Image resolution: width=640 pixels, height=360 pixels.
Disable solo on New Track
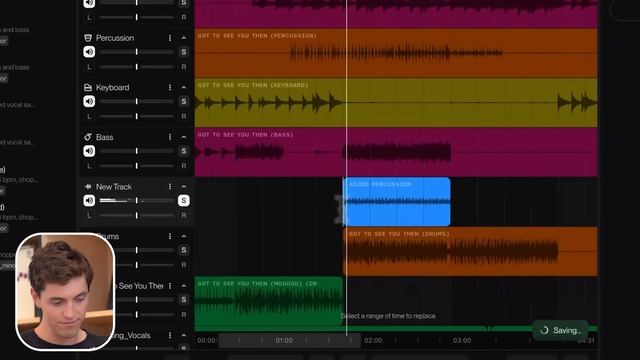click(184, 200)
